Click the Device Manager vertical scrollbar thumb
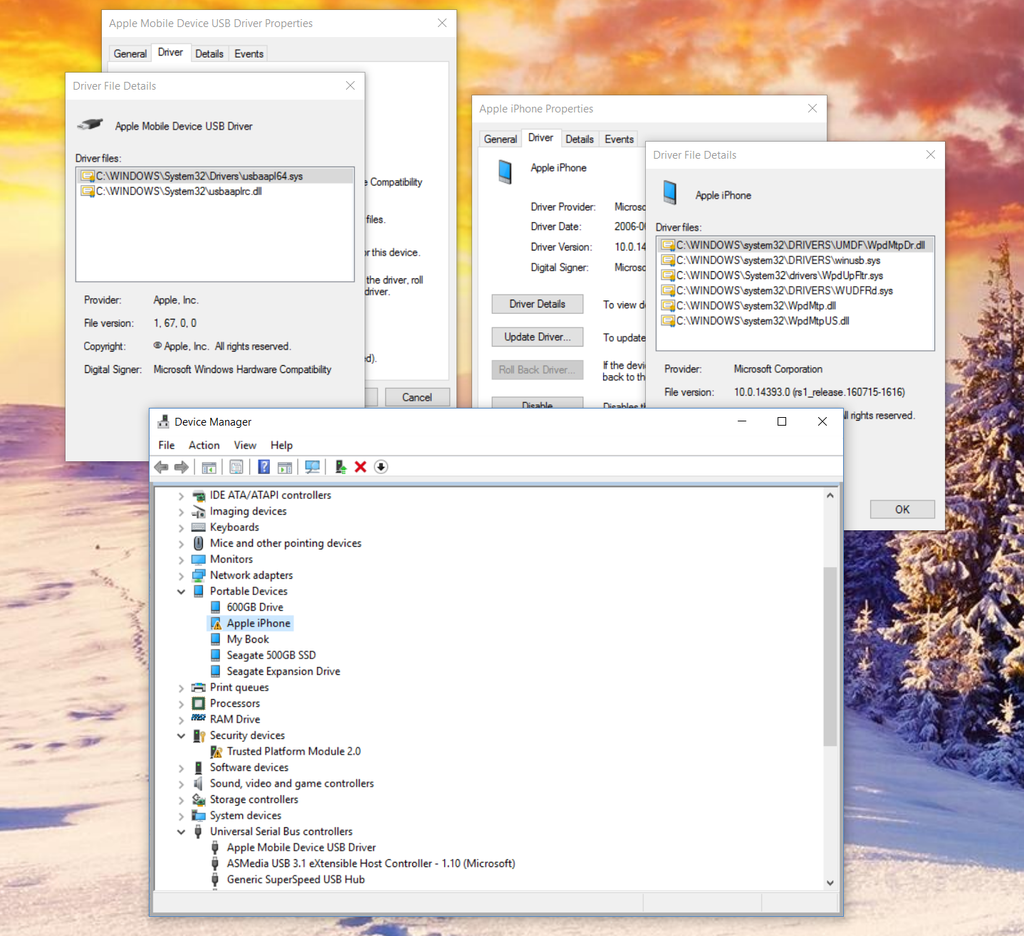This screenshot has height=936, width=1024. tap(830, 655)
